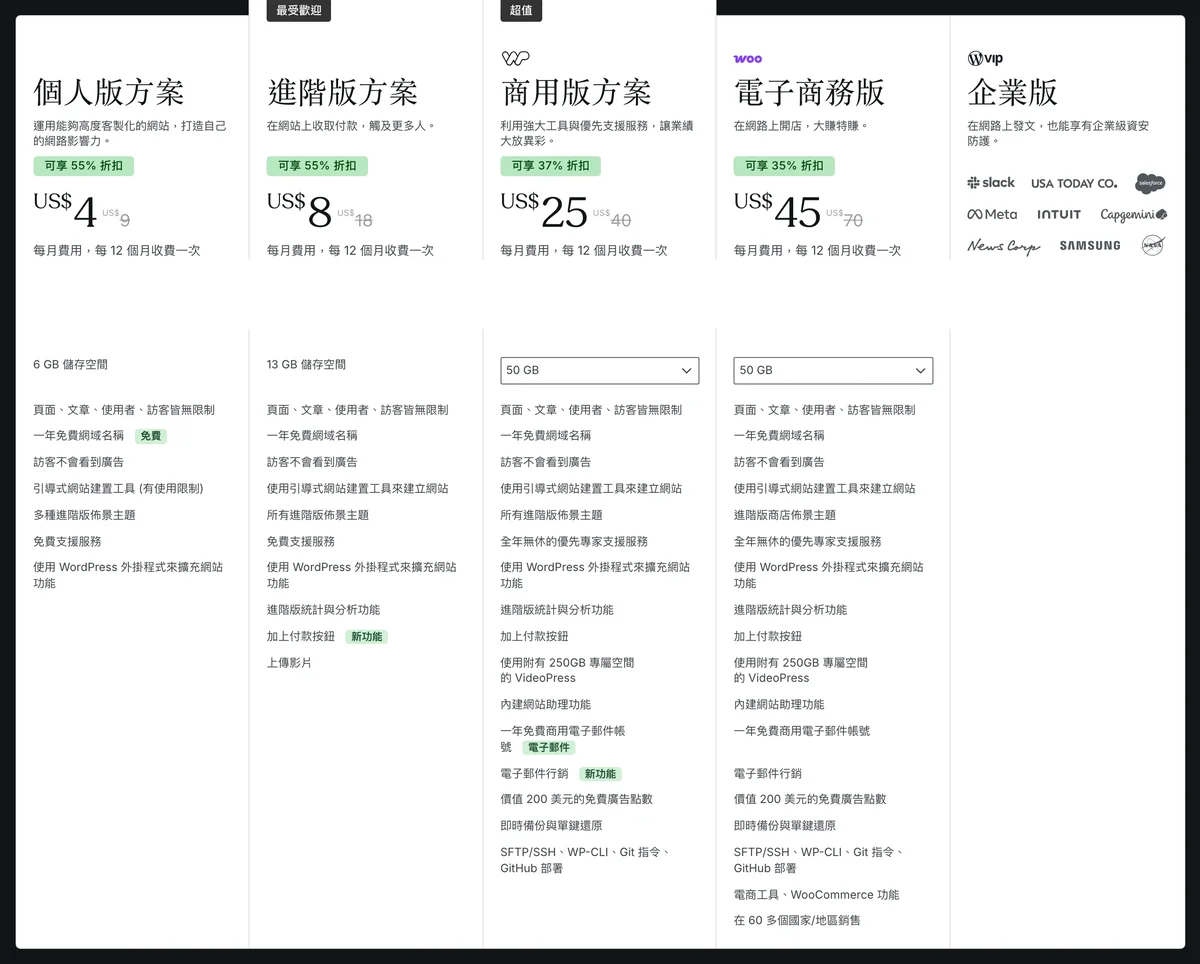Open the 50 GB storage dropdown under 商用版方案

point(600,370)
